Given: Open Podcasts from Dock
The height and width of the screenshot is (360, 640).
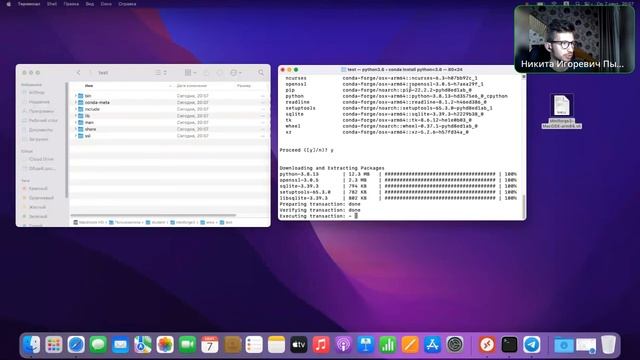Looking at the screenshot, I should [x=343, y=345].
